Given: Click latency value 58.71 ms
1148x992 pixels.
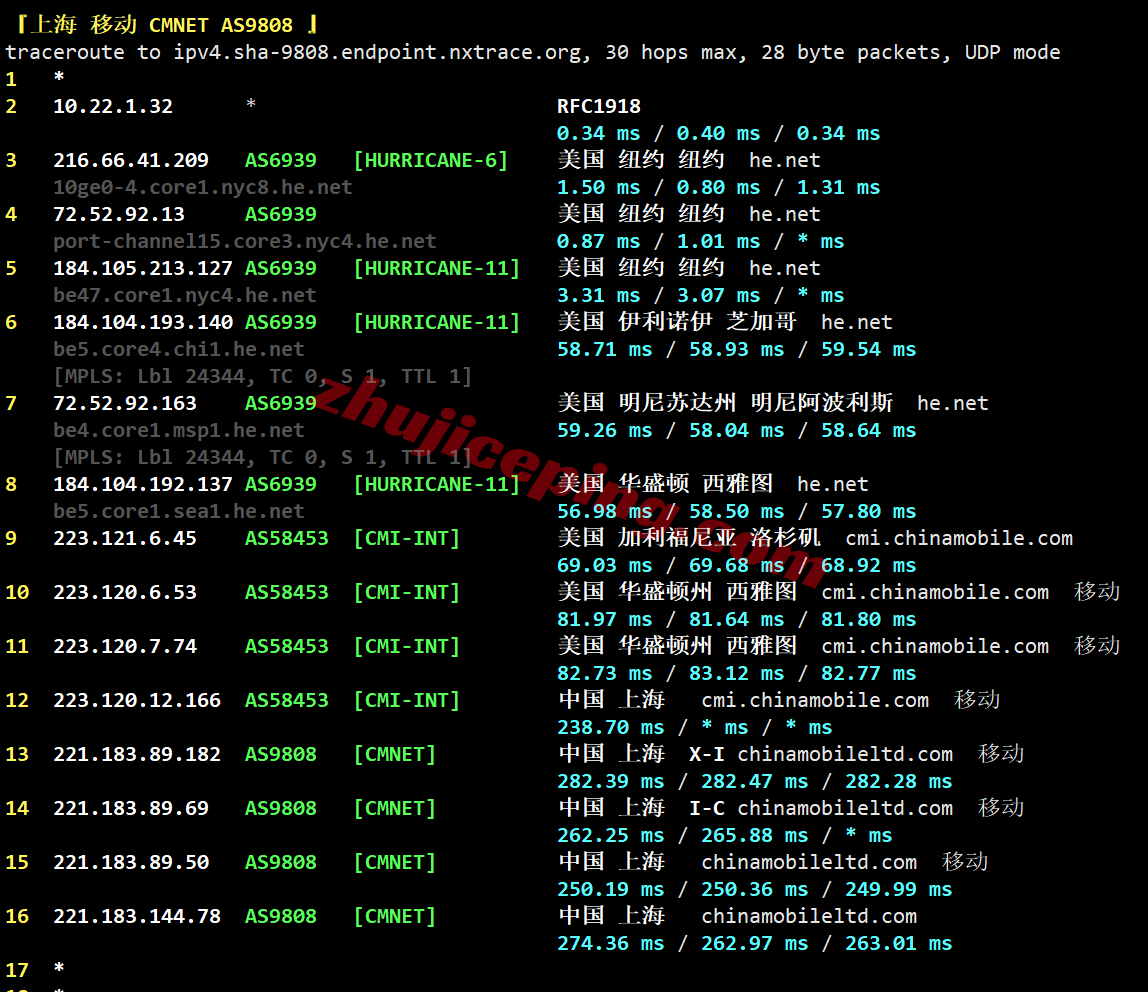Looking at the screenshot, I should click(x=605, y=349).
